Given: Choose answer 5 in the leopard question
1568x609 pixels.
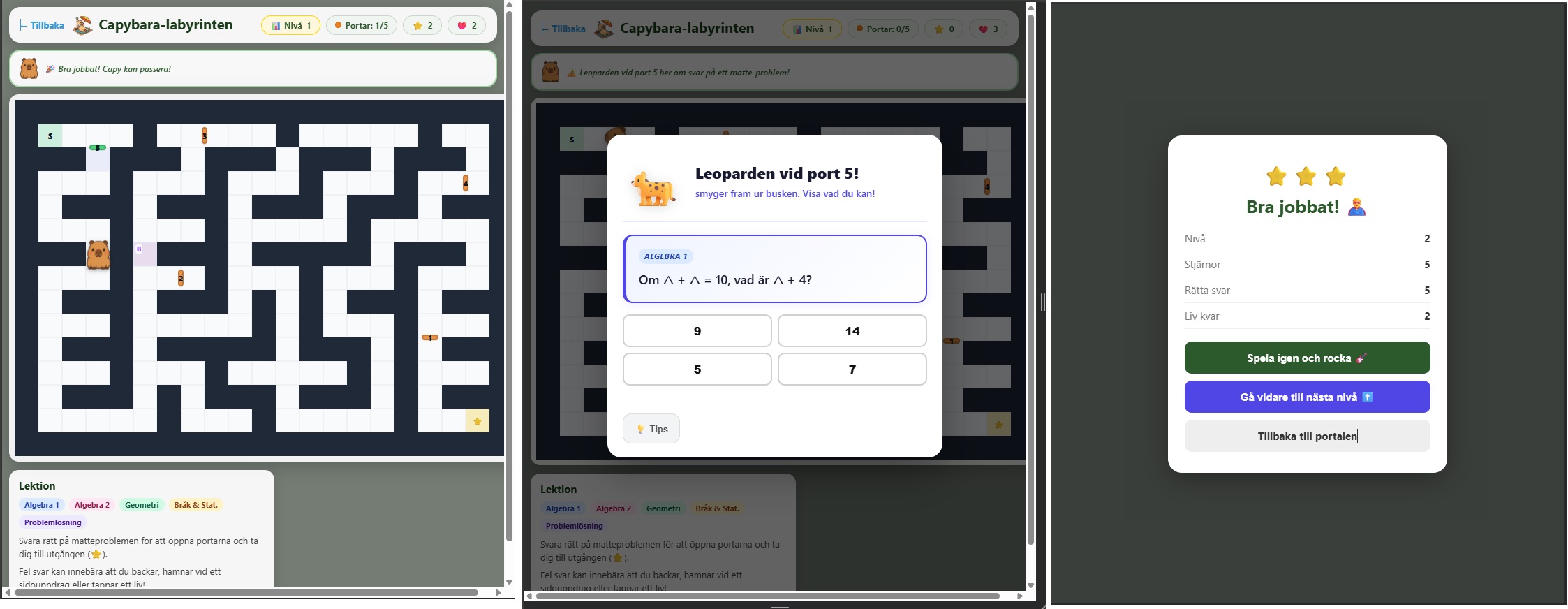Looking at the screenshot, I should pos(697,369).
